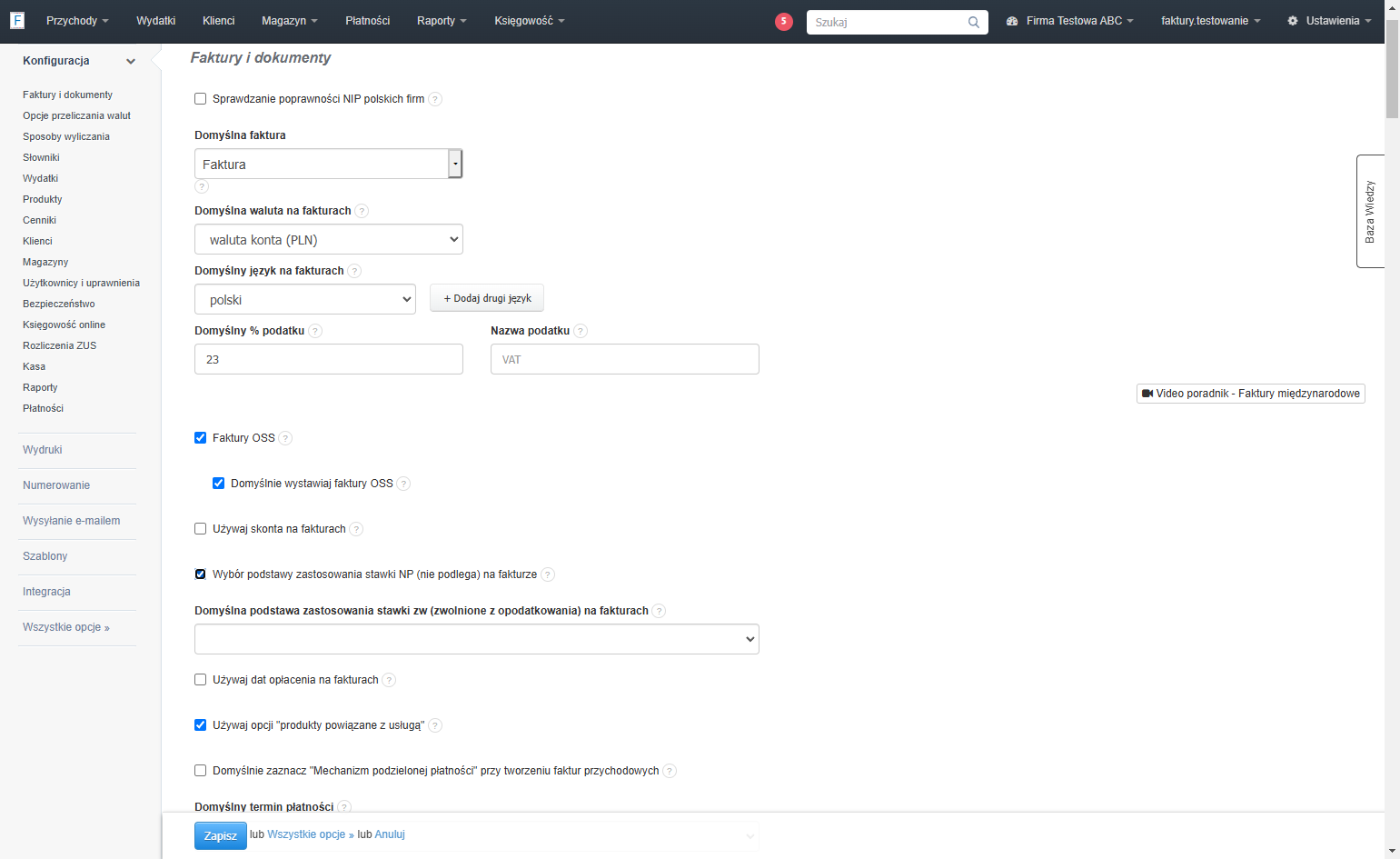
Task: Enable Używaj skonta na fakturach
Action: pos(201,529)
